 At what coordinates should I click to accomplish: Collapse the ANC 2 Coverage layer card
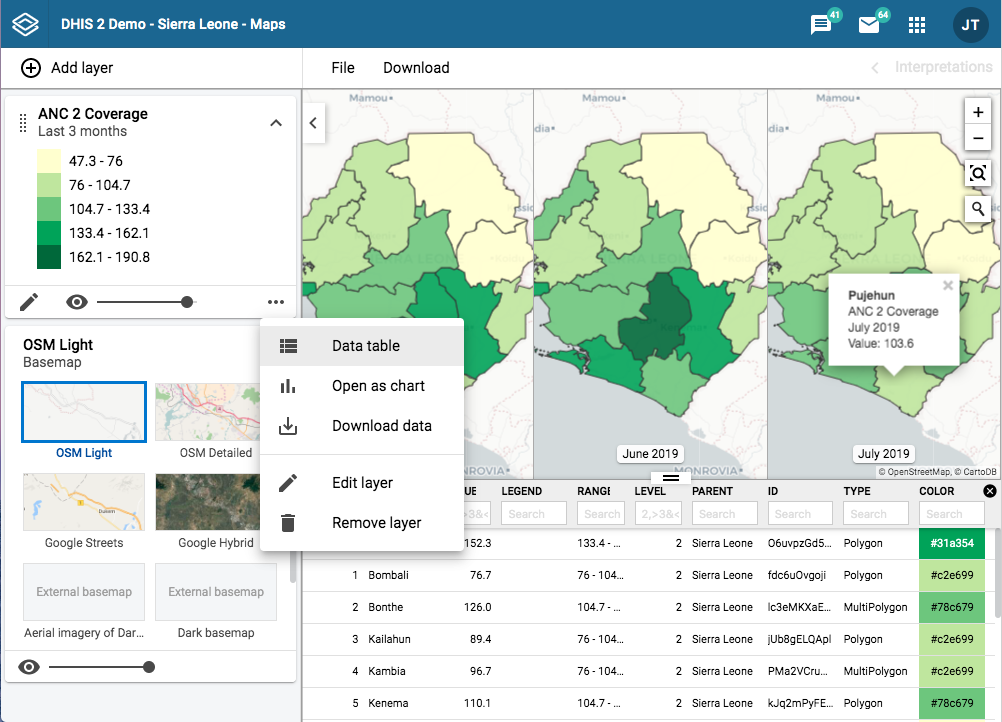(x=276, y=123)
